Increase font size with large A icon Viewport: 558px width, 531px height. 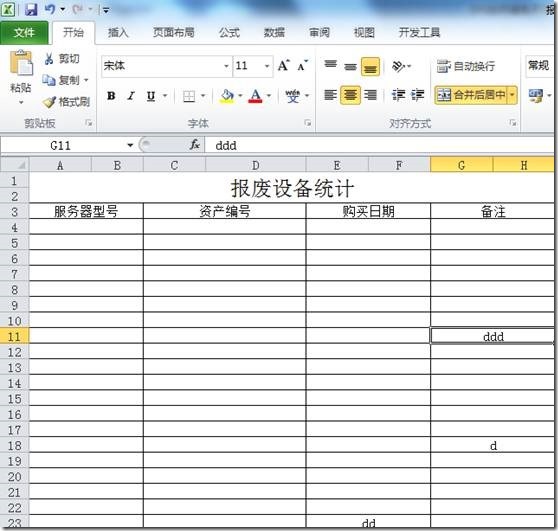284,65
